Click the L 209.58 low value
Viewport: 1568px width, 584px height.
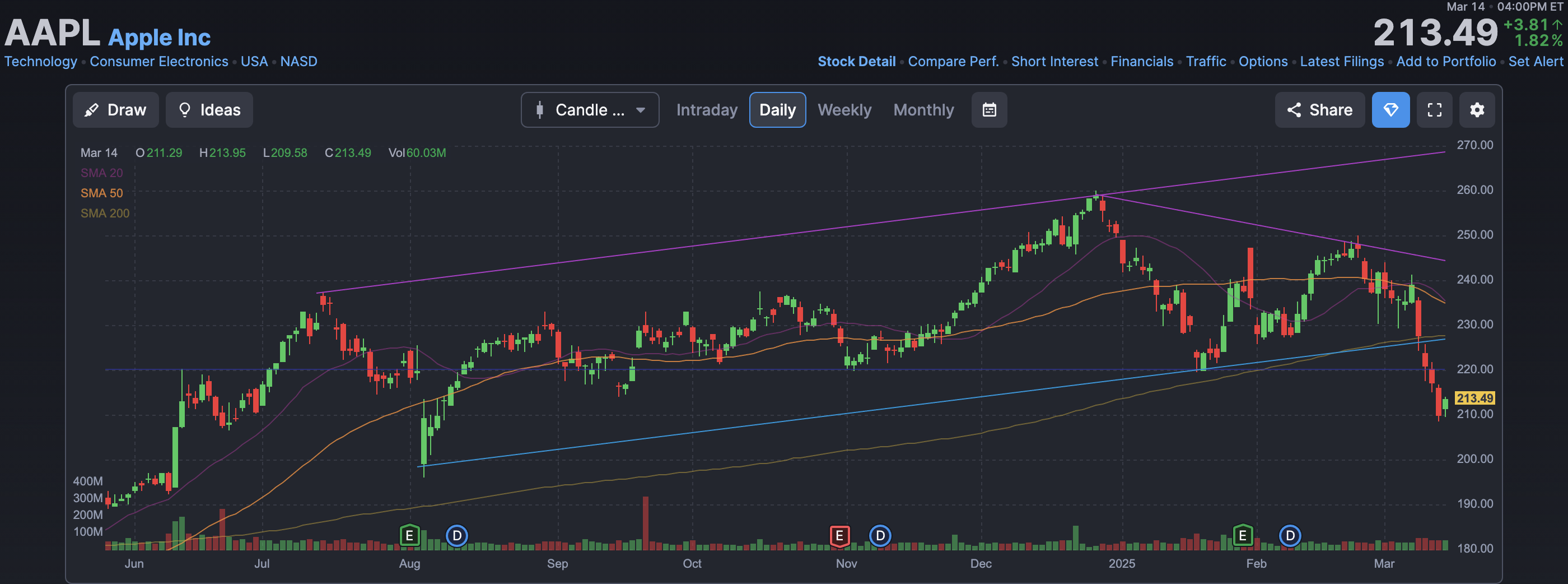285,153
